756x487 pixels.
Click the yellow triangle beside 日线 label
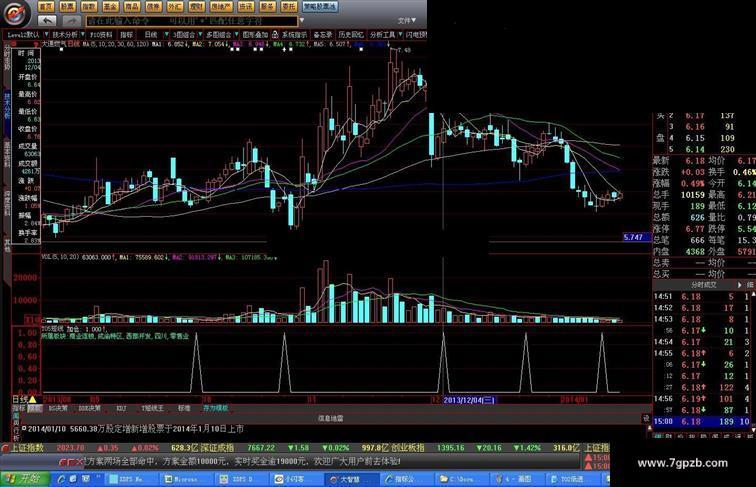pyautogui.click(x=32, y=400)
